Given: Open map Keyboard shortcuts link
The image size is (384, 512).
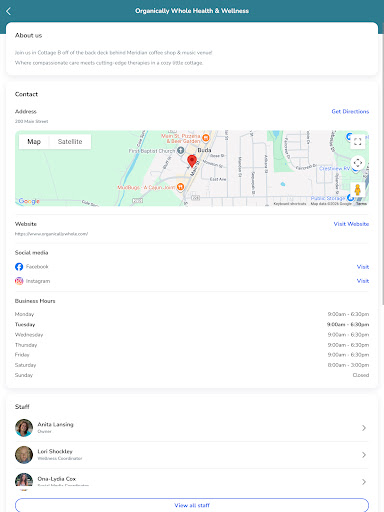Looking at the screenshot, I should pos(290,204).
